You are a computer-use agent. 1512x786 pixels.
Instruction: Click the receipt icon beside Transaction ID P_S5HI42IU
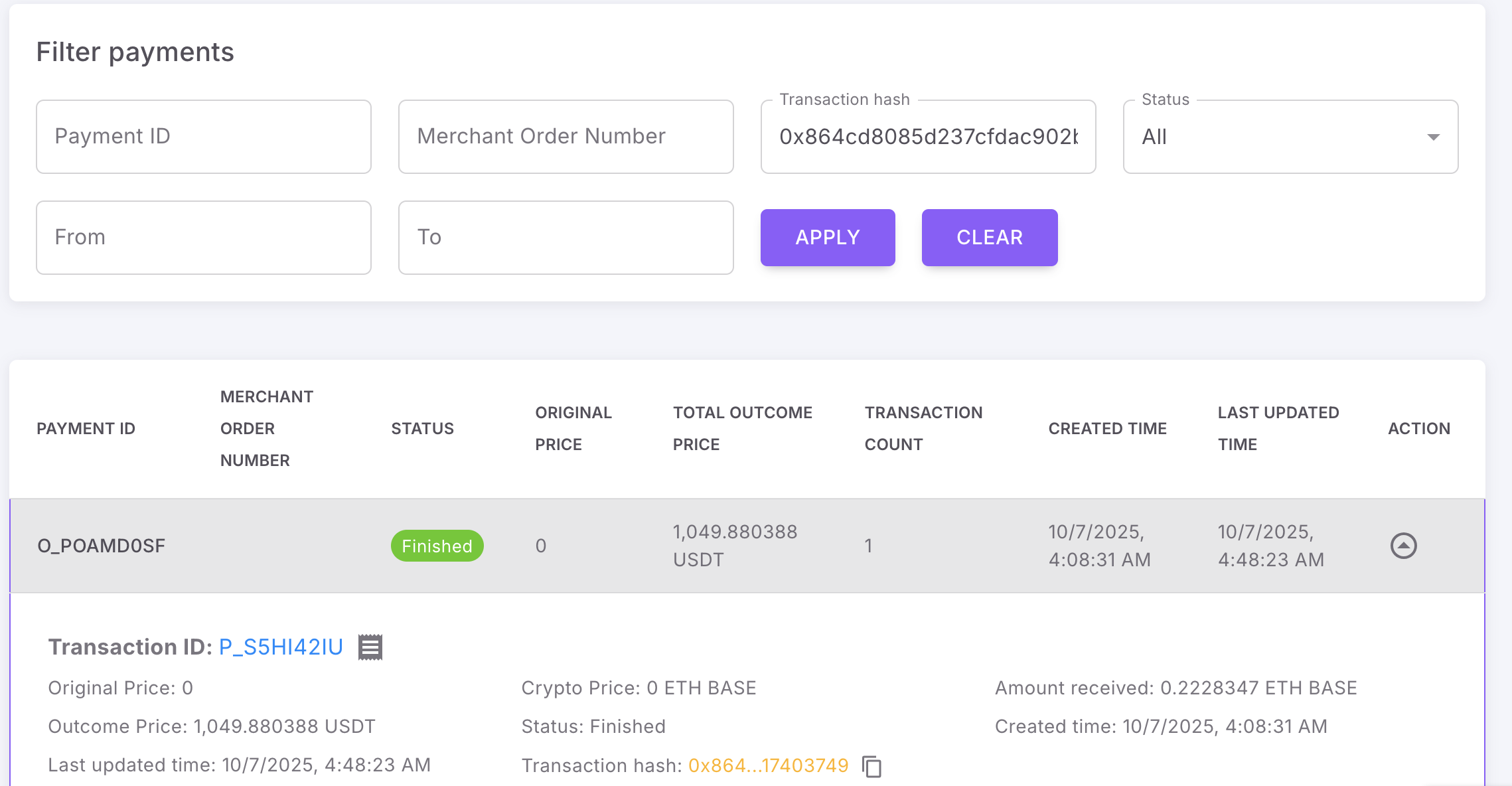pos(370,647)
